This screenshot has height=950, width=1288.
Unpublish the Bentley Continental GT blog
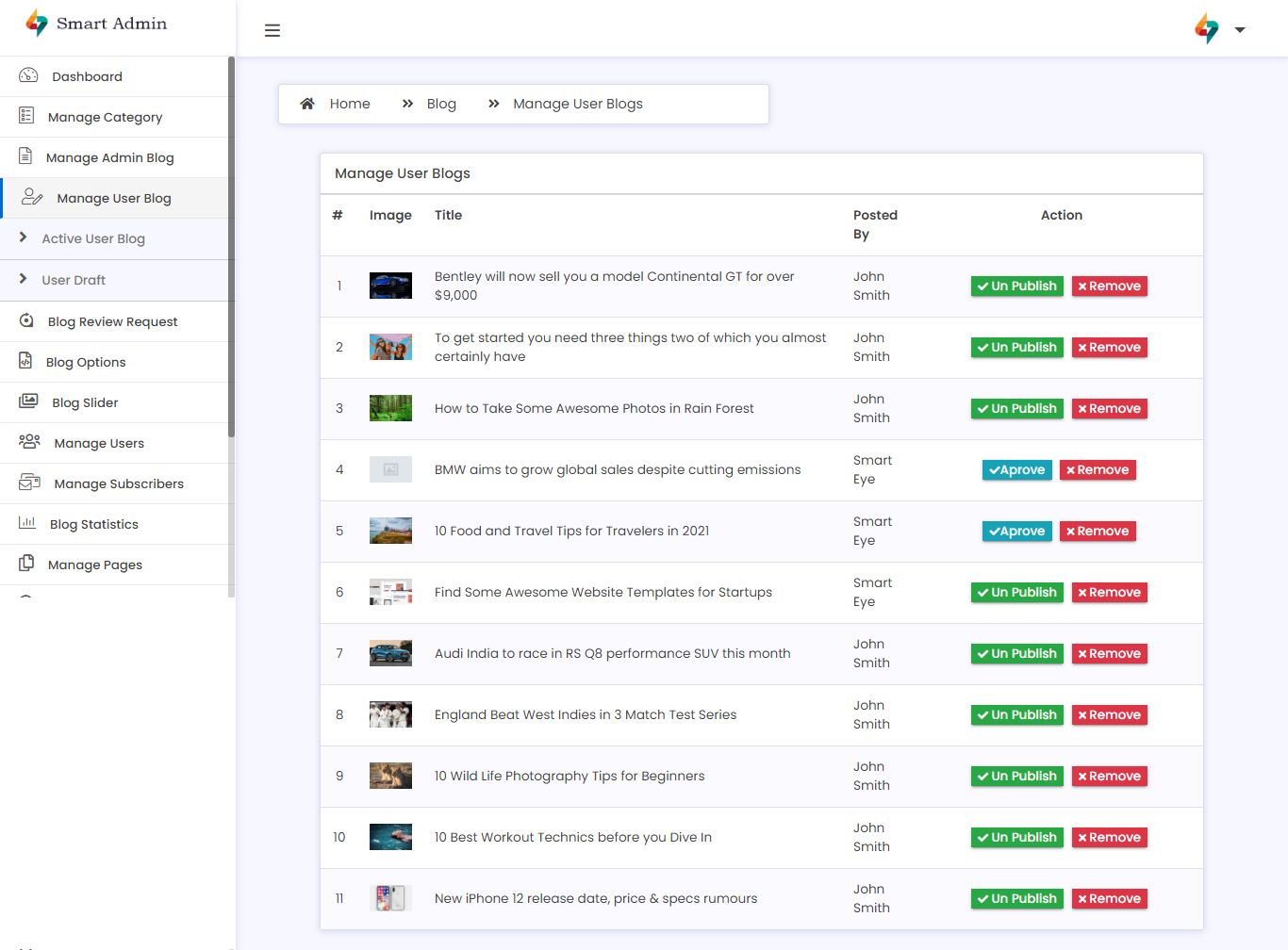pos(1016,286)
